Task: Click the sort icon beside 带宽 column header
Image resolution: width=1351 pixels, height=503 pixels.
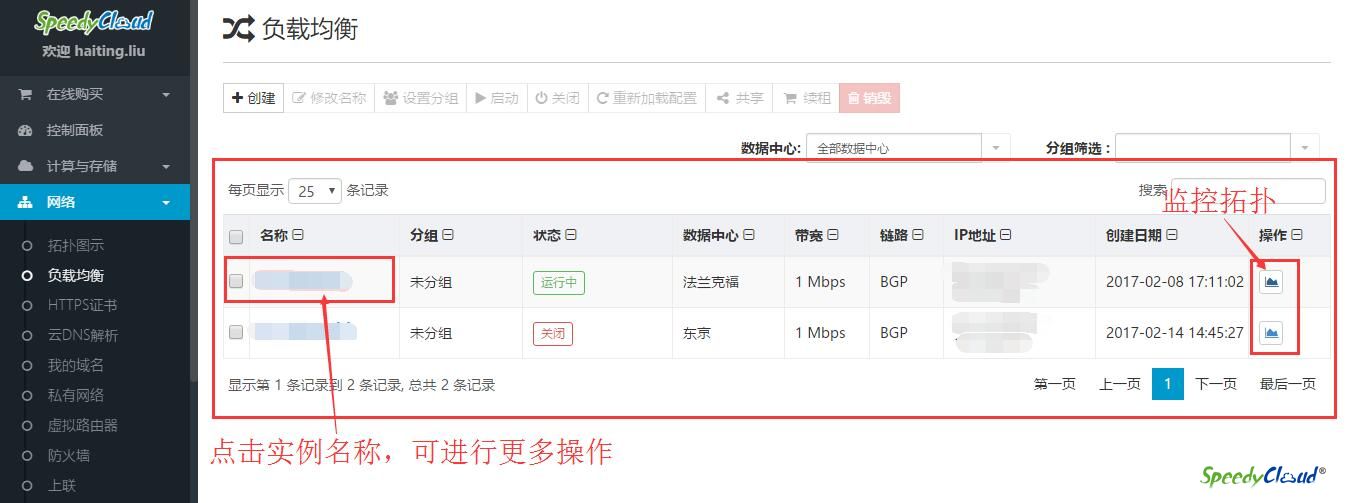Action: (832, 235)
